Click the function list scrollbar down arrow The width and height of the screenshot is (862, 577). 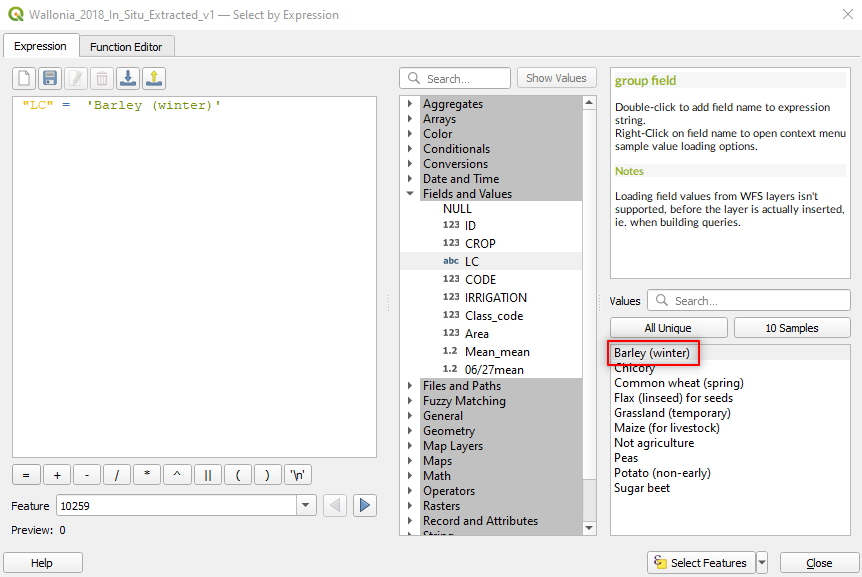coord(589,528)
